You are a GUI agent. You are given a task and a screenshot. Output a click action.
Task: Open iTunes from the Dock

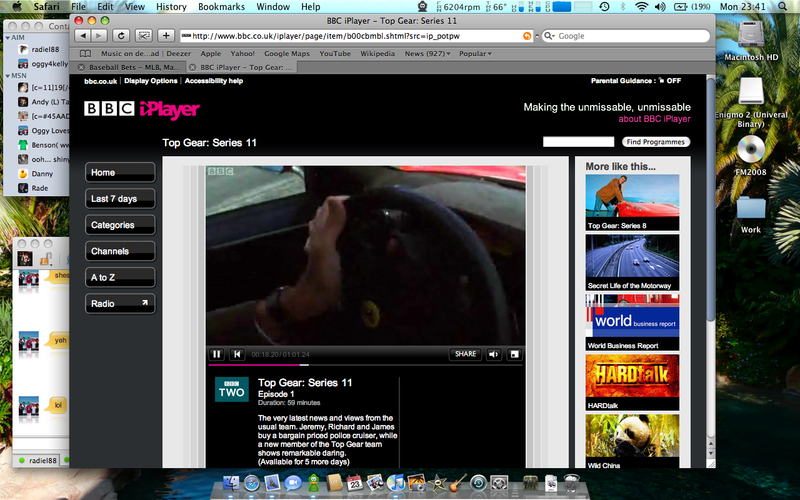(395, 482)
